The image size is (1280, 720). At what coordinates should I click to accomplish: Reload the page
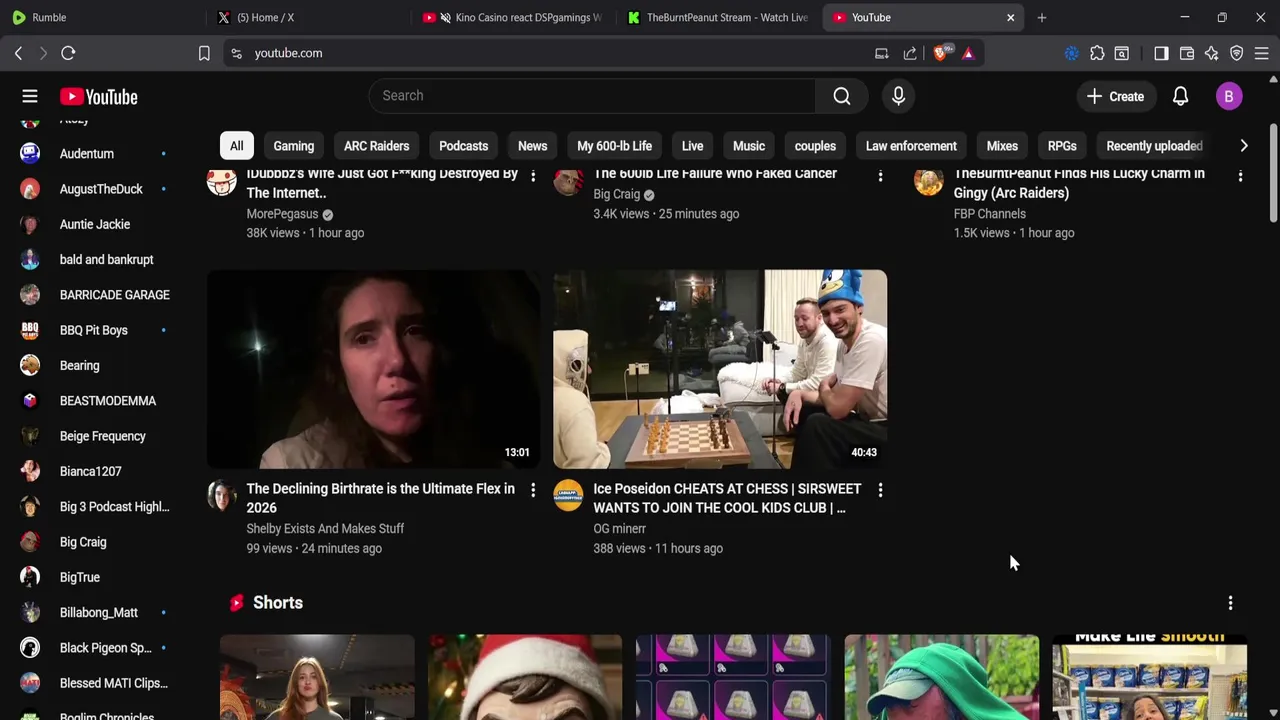coord(68,53)
